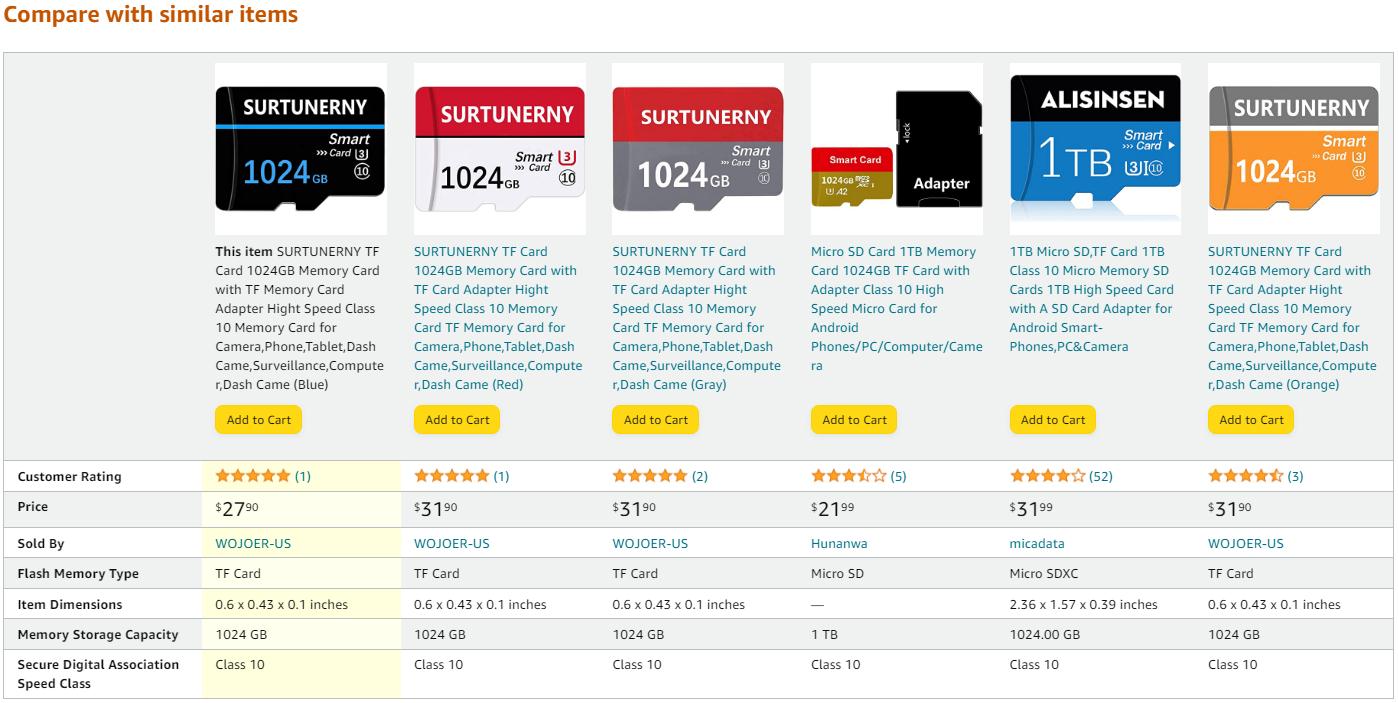Open the red SURTUNERNY 1024GB card image
Screen dimensions: 1398x703
pos(499,148)
